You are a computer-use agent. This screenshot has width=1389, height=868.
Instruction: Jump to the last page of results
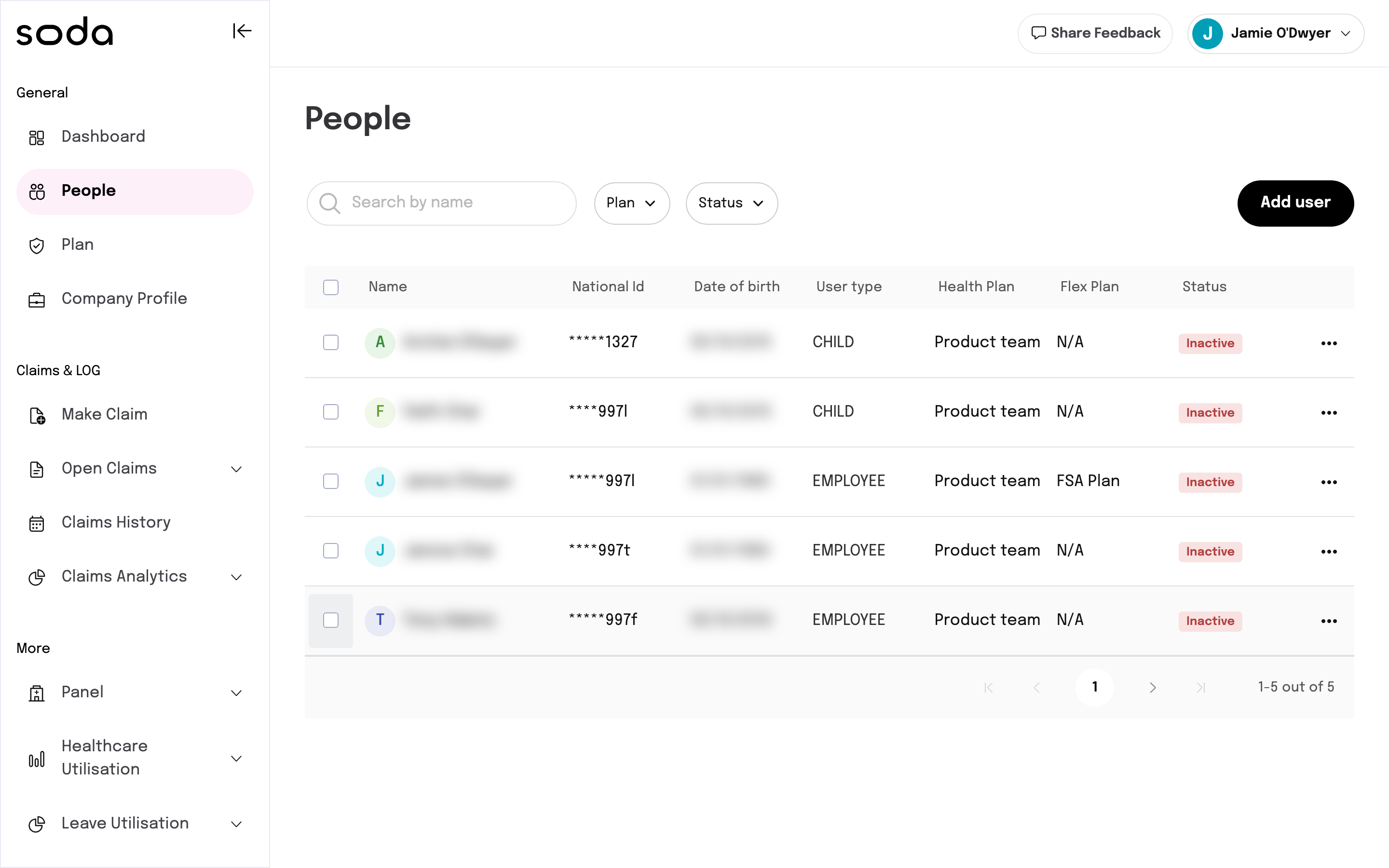[x=1201, y=687]
